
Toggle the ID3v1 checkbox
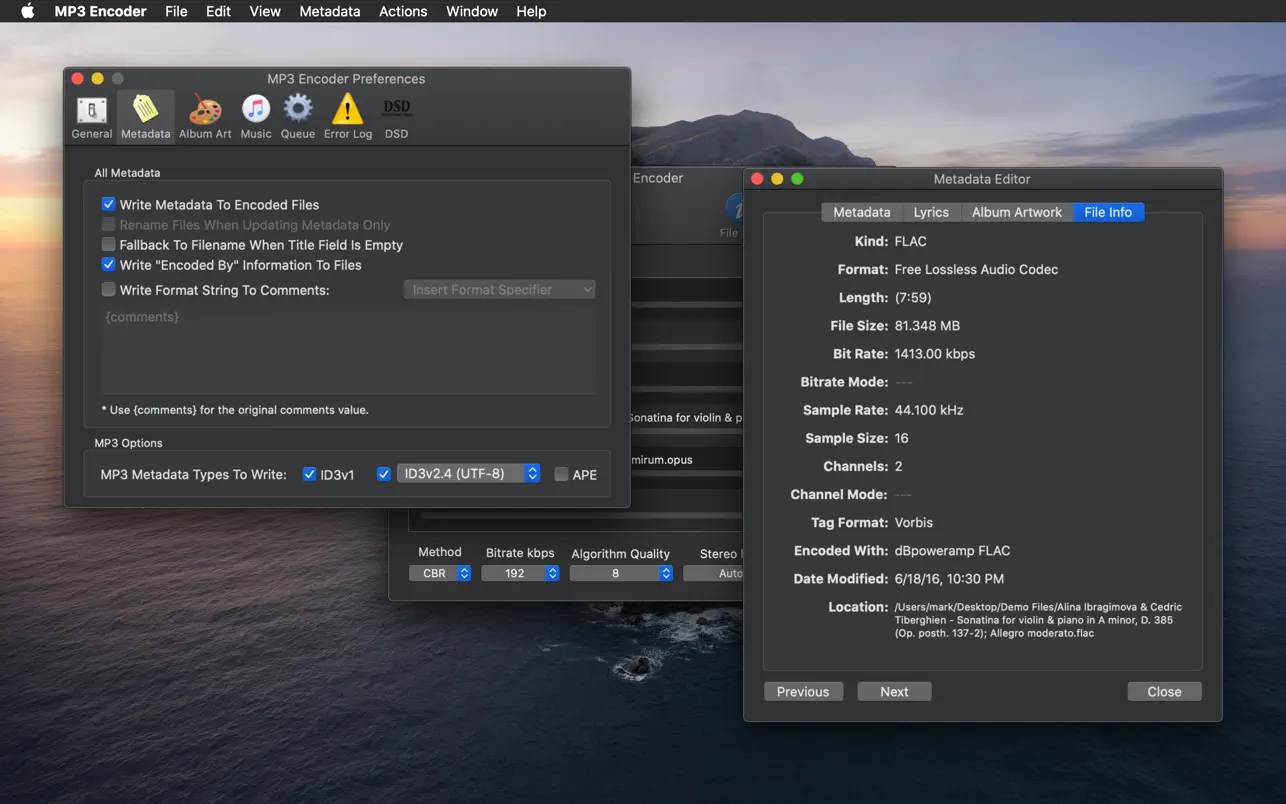click(310, 474)
